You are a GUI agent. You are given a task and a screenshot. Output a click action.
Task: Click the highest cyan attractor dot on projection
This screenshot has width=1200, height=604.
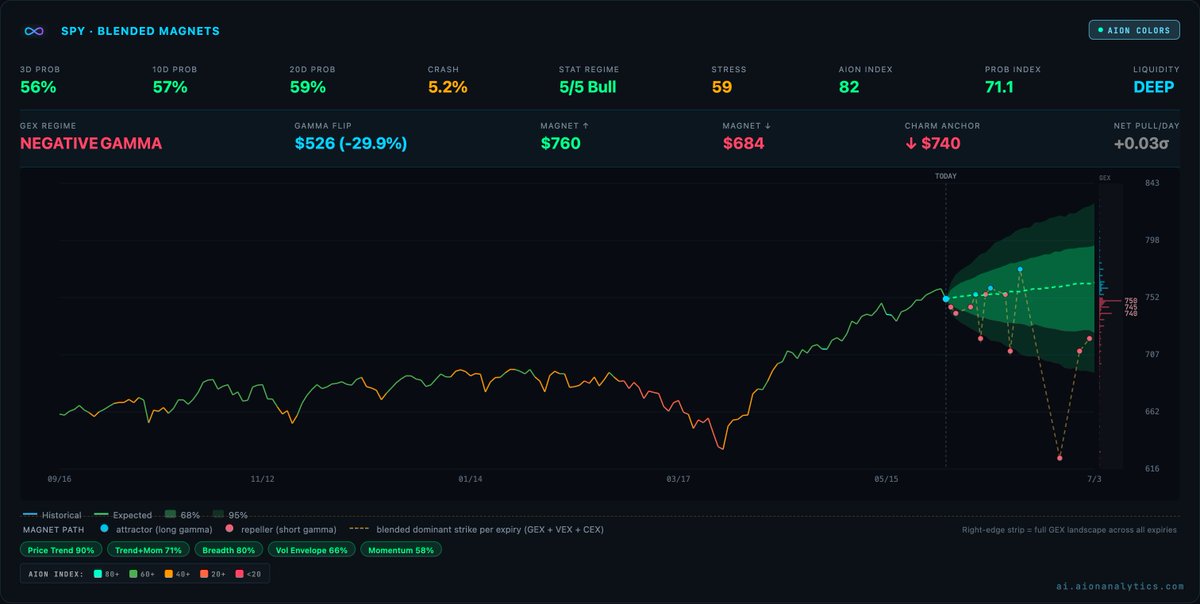[1020, 270]
